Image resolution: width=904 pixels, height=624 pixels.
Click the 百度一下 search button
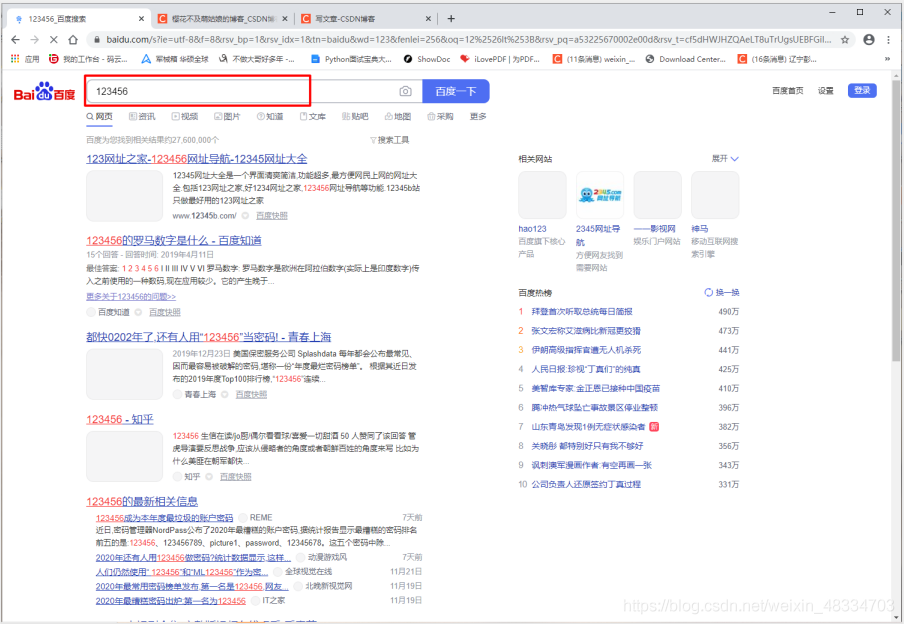click(x=455, y=91)
